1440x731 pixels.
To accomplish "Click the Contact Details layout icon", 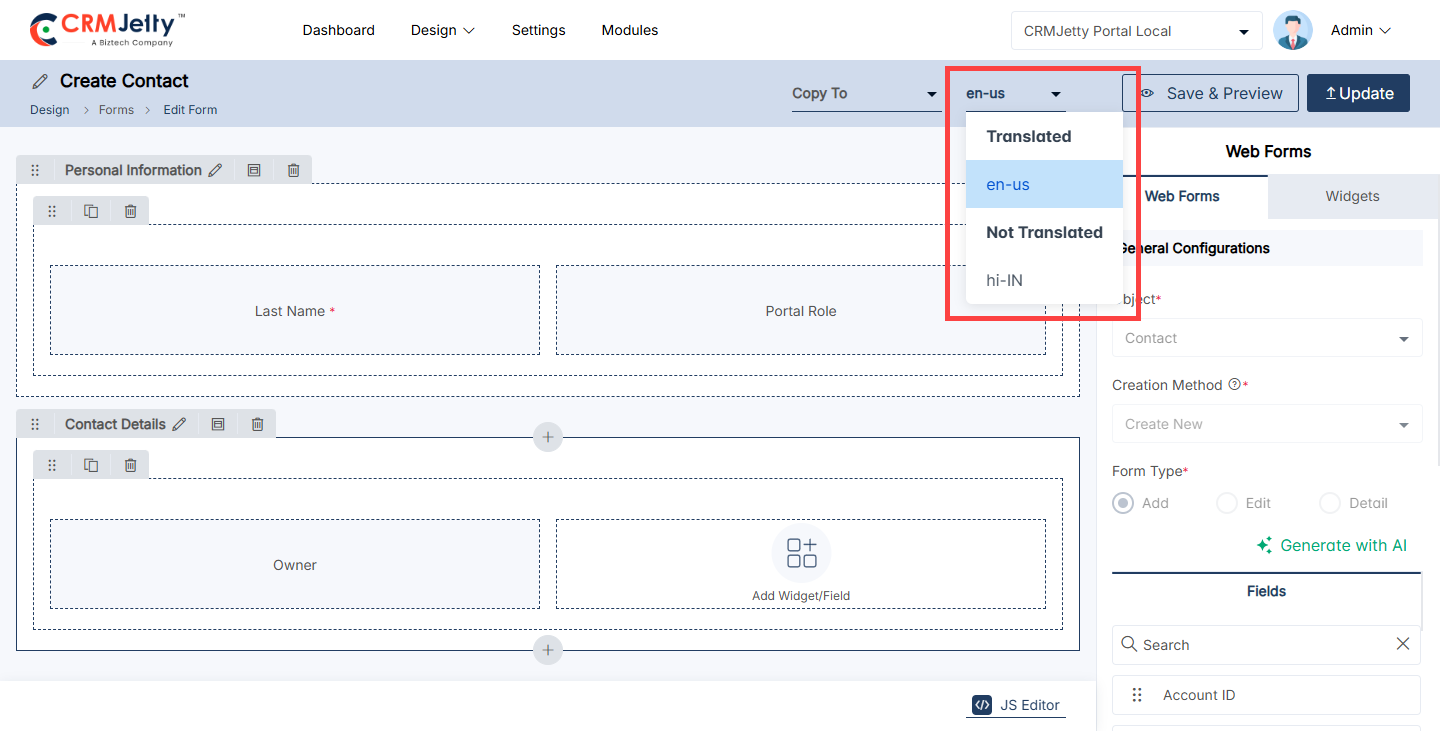I will 218,425.
